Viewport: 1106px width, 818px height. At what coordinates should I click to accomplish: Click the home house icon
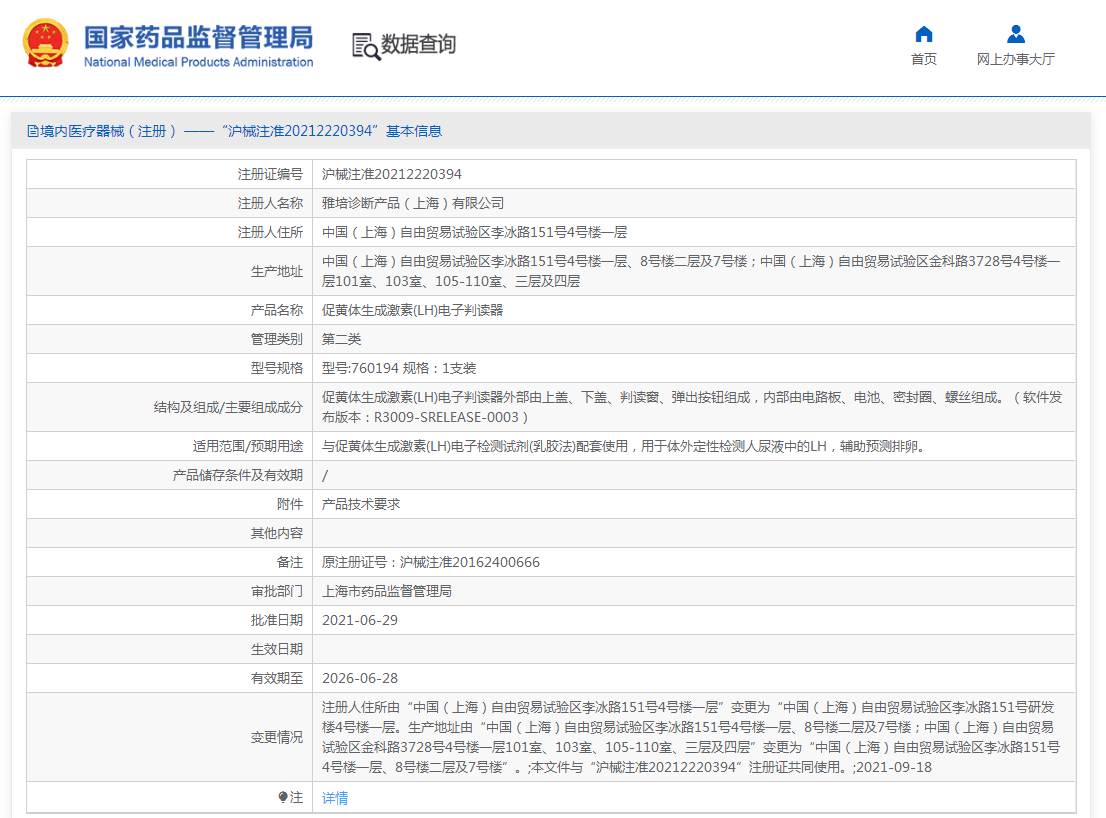click(923, 34)
